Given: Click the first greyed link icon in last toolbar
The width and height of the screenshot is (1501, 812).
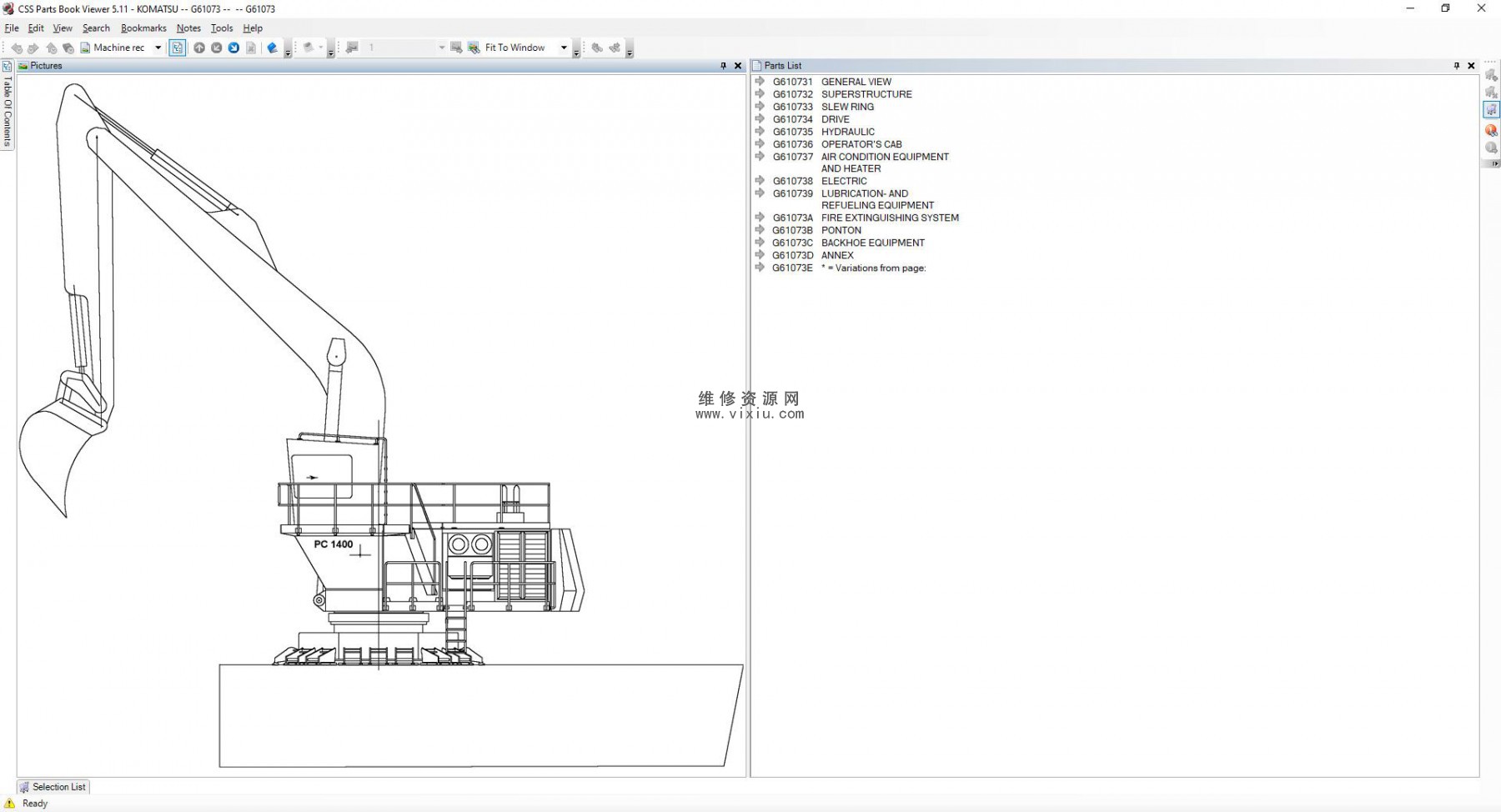Looking at the screenshot, I should 597,48.
